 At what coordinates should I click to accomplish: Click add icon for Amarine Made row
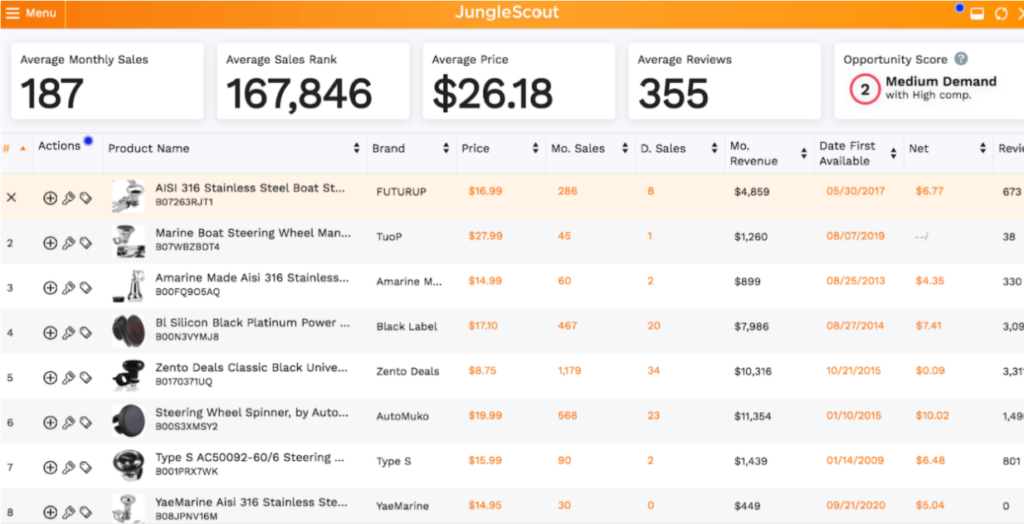(x=50, y=287)
